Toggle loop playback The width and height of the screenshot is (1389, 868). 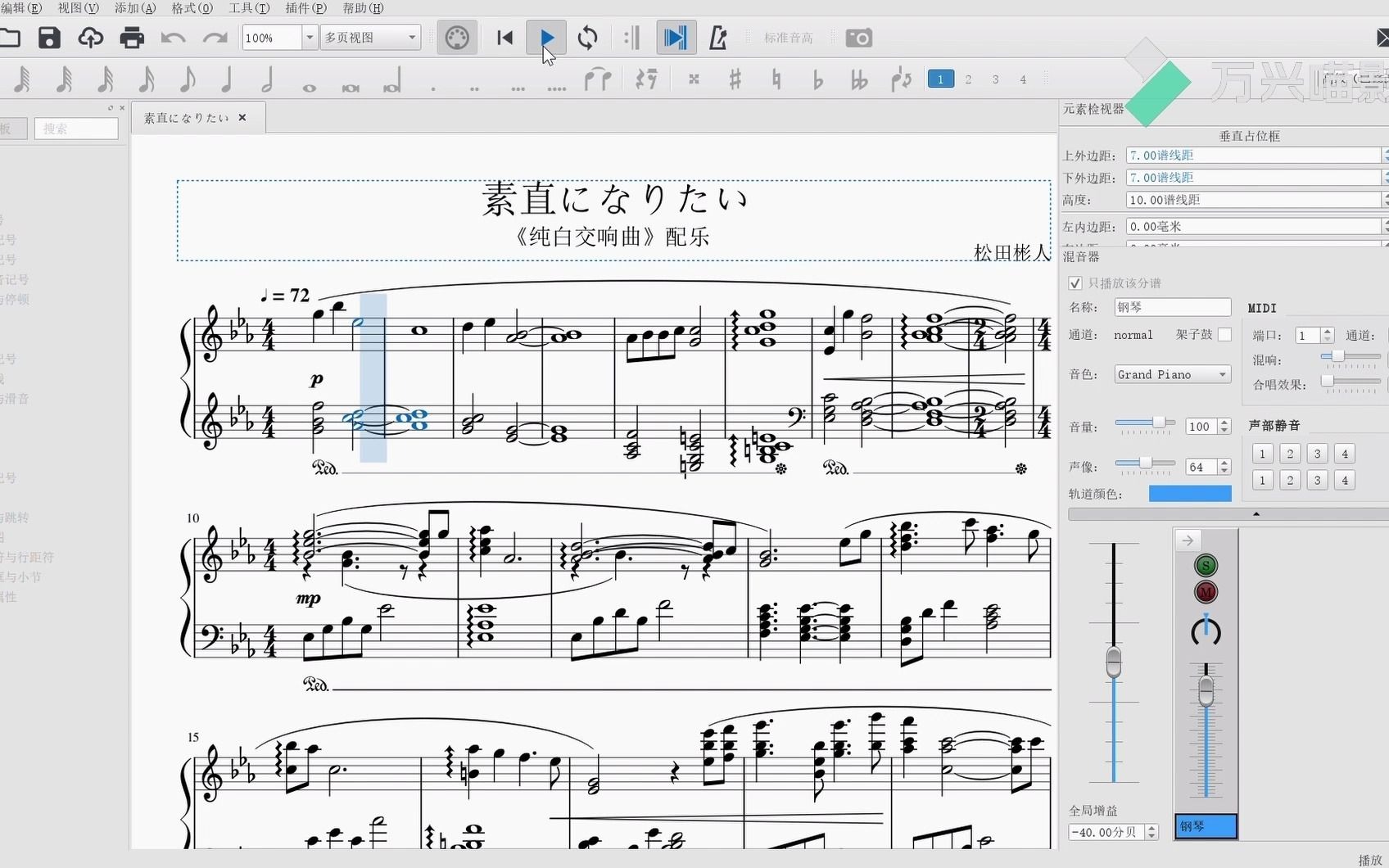pyautogui.click(x=587, y=38)
